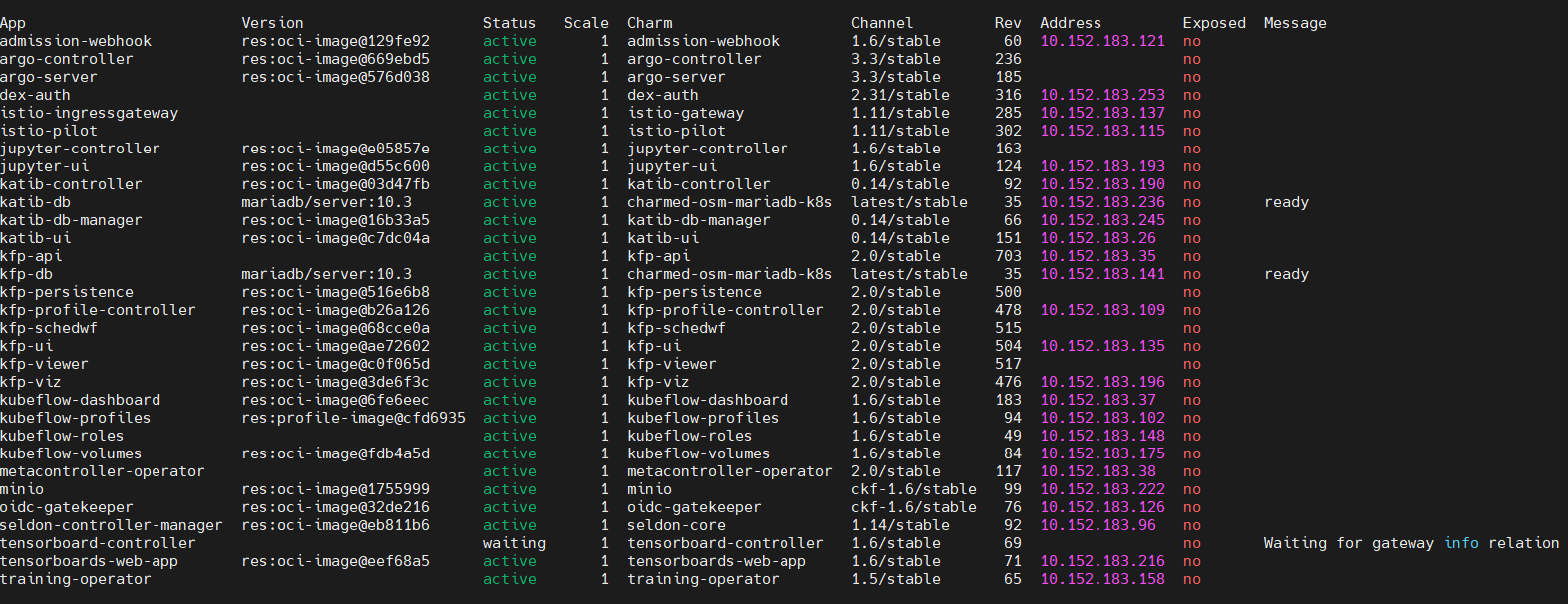Click the Channel column header
1568x604 pixels.
[882, 23]
